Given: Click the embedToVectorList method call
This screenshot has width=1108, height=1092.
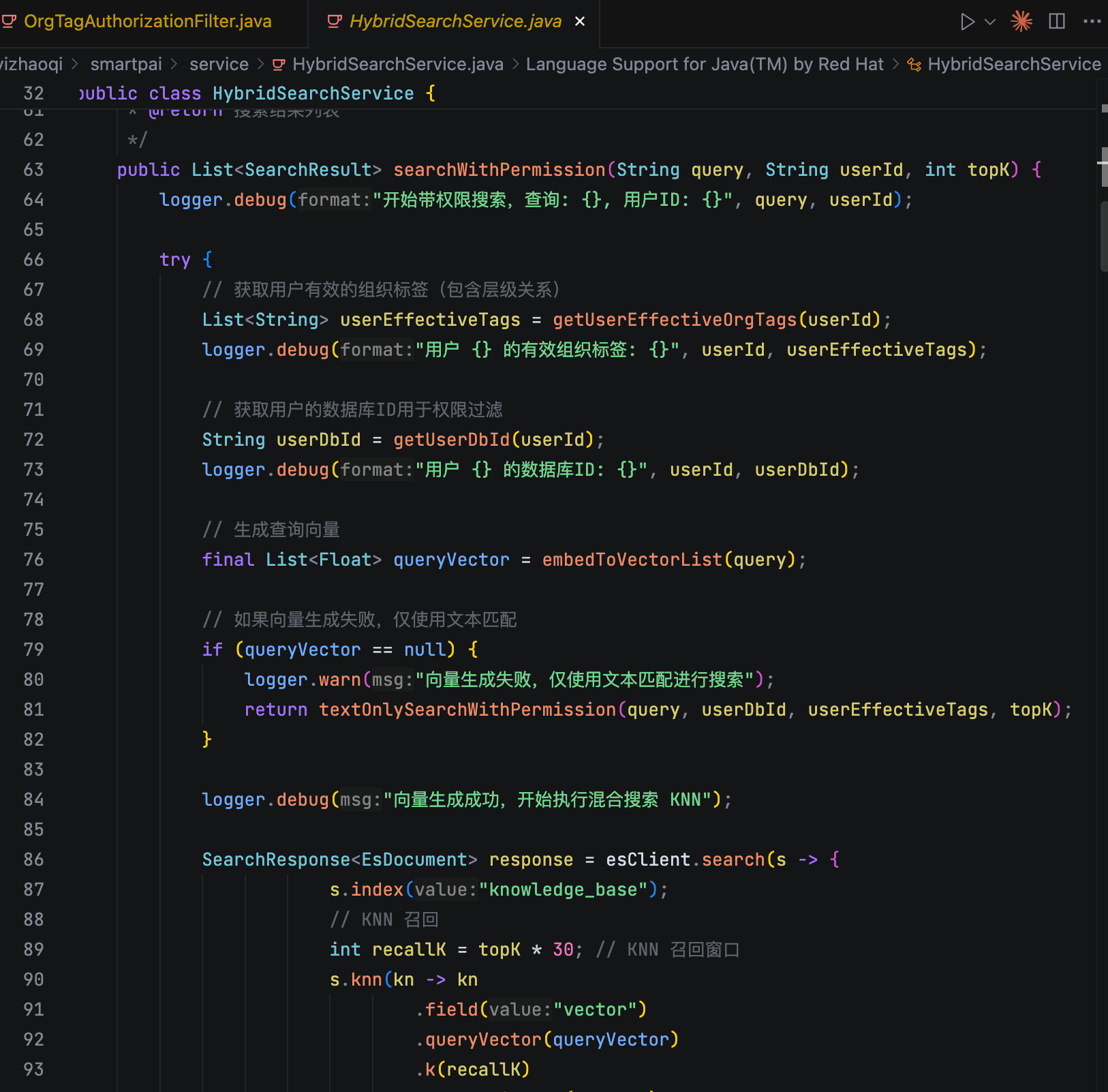Looking at the screenshot, I should pos(632,560).
